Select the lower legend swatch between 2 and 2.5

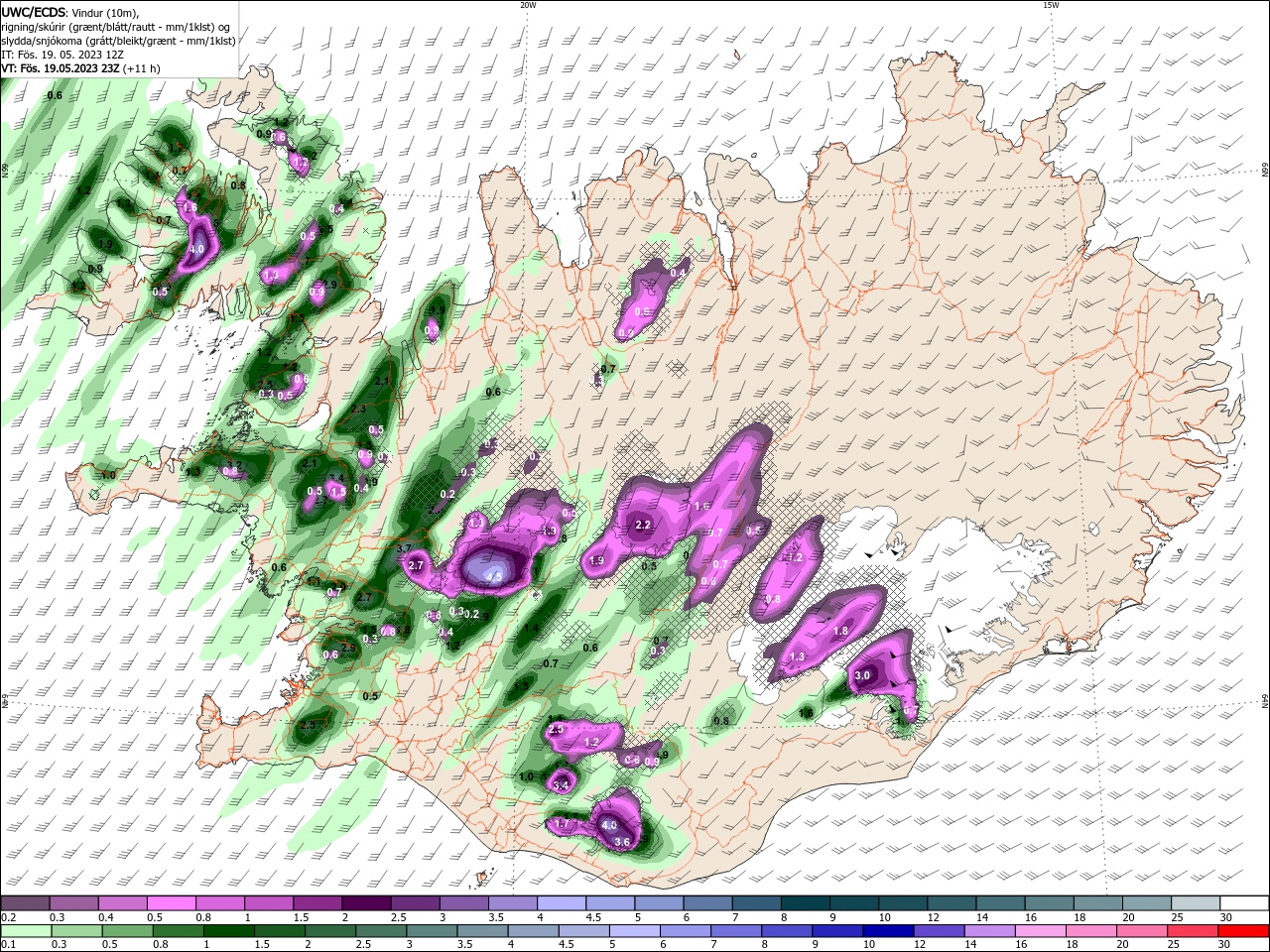click(x=330, y=931)
